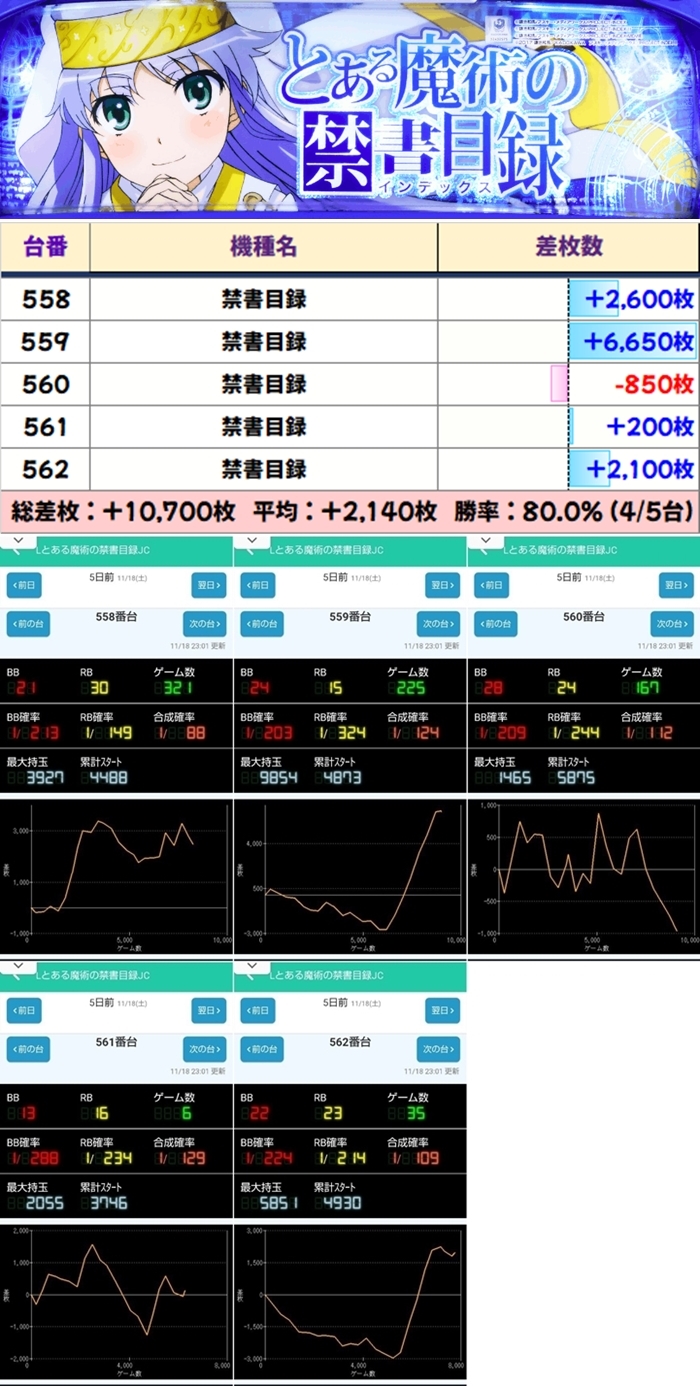Click the 差枚数 column header
The height and width of the screenshot is (1386, 700).
[x=568, y=247]
